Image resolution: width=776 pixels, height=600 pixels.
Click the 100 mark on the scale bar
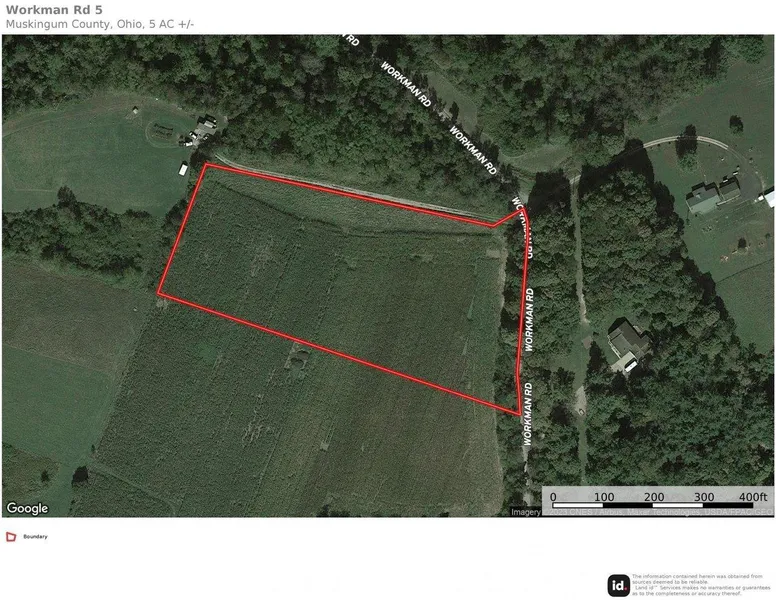[x=604, y=497]
